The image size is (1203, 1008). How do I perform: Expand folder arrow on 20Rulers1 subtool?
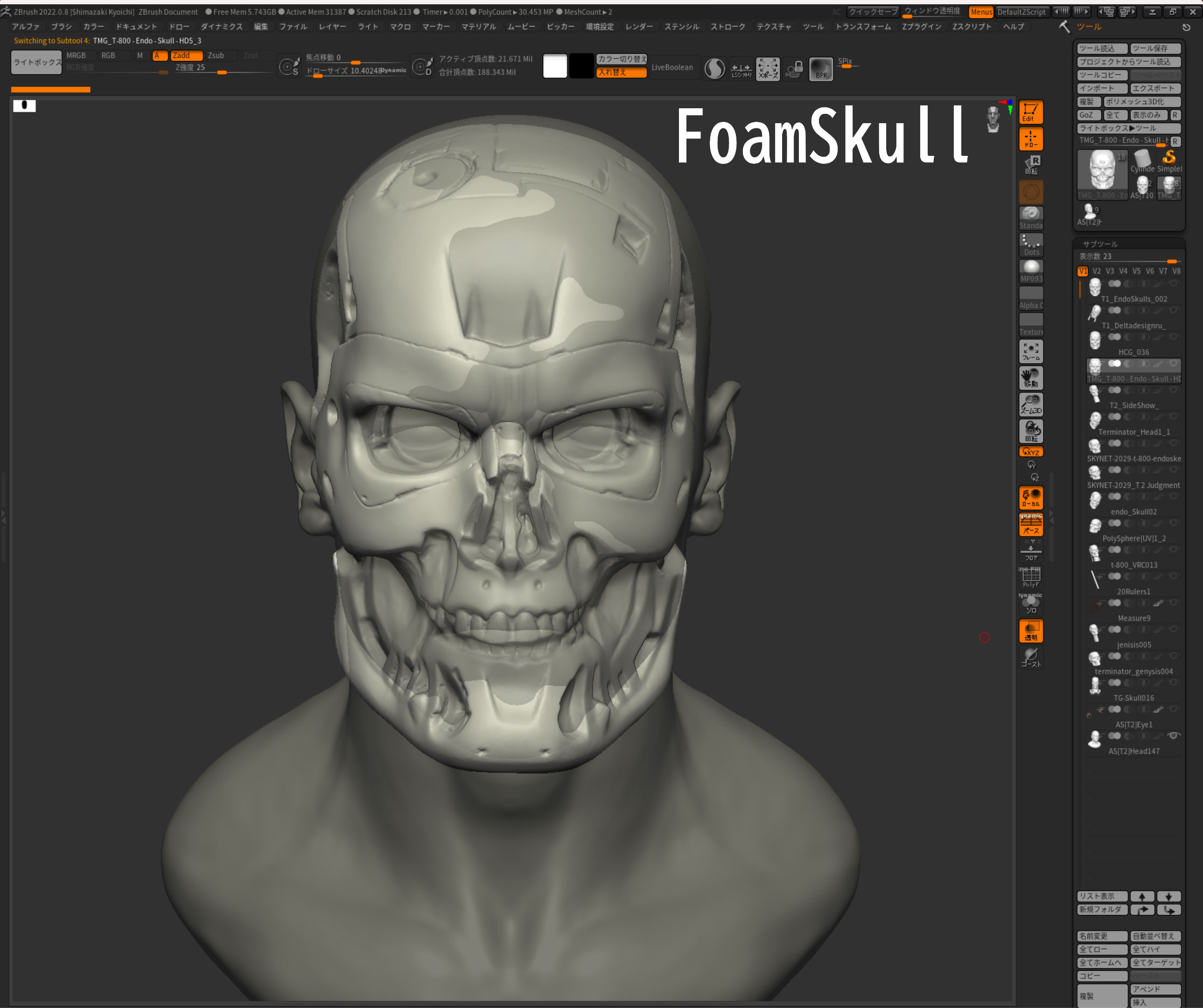(x=1099, y=576)
